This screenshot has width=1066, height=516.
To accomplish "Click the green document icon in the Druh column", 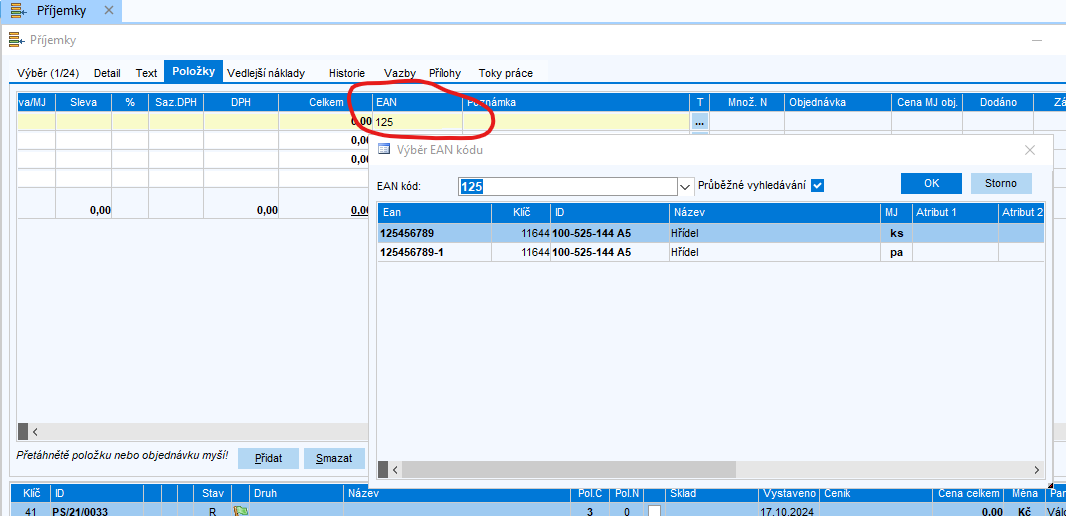I will (x=241, y=511).
